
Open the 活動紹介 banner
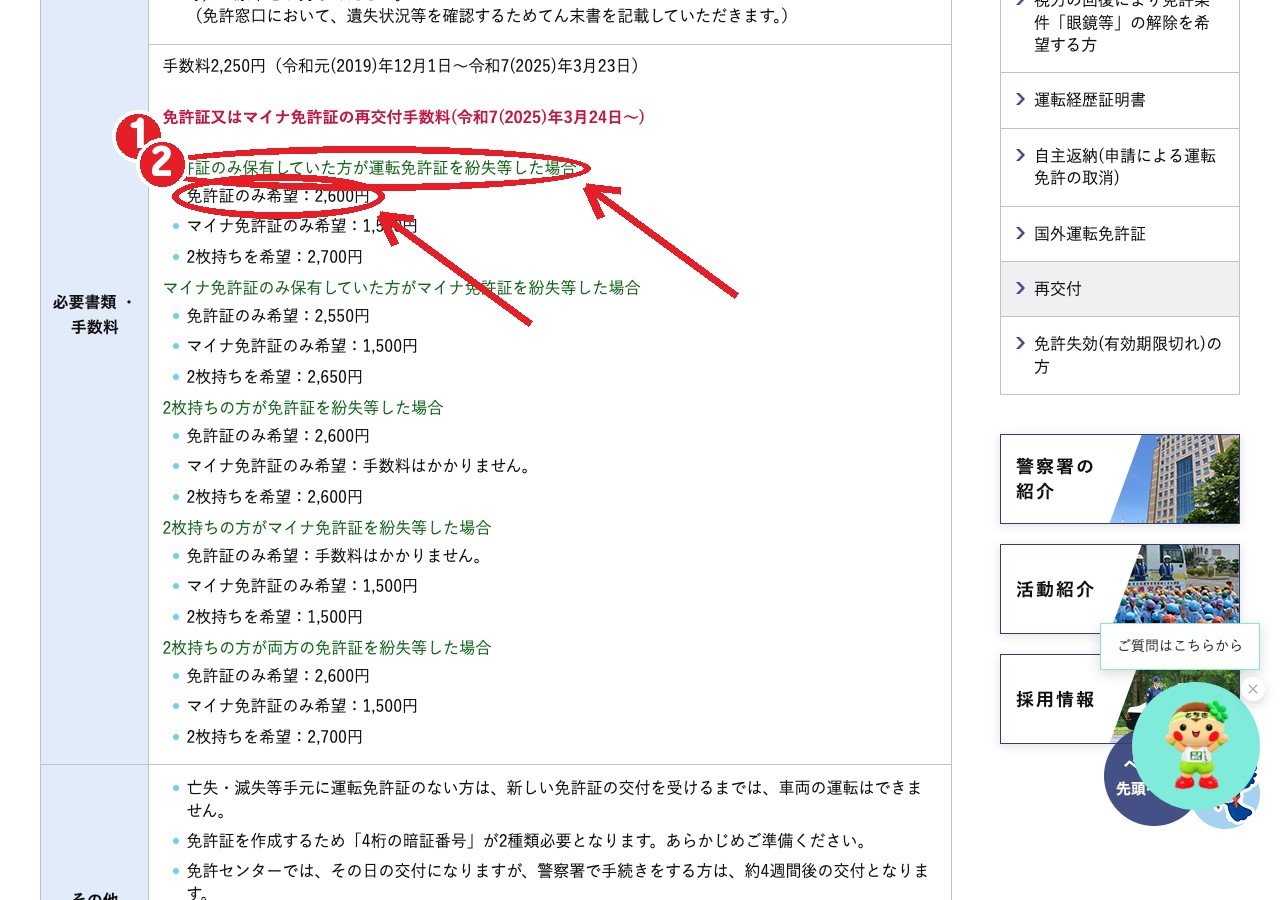(x=1119, y=589)
